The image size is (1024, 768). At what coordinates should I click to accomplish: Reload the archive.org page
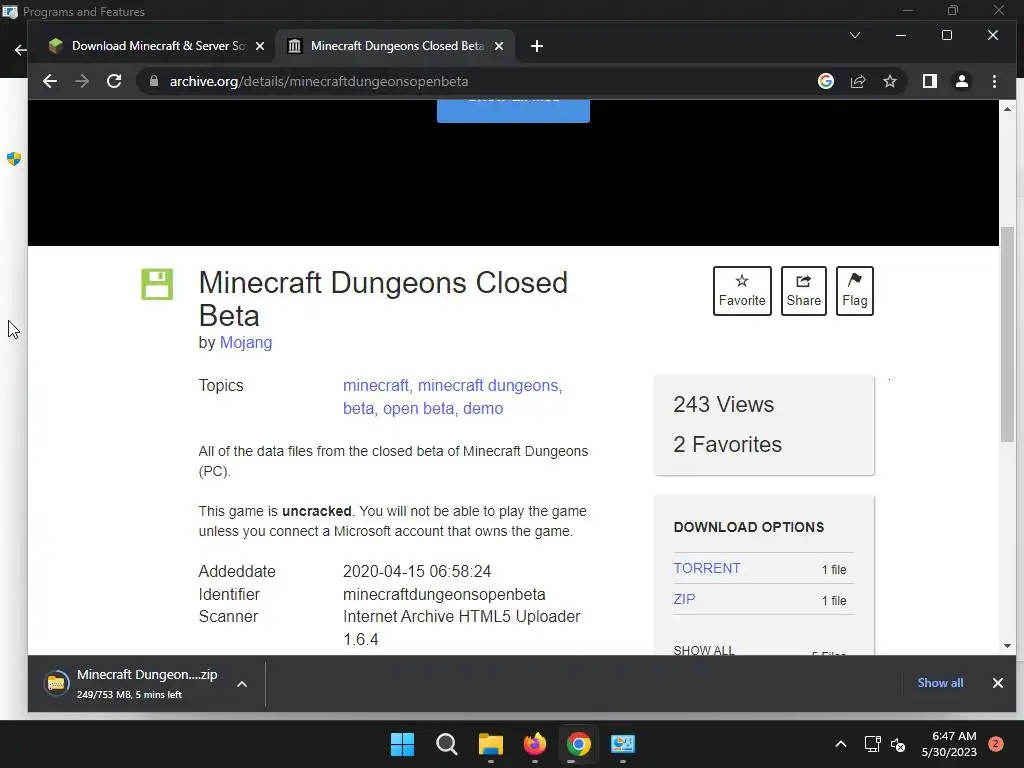[114, 81]
